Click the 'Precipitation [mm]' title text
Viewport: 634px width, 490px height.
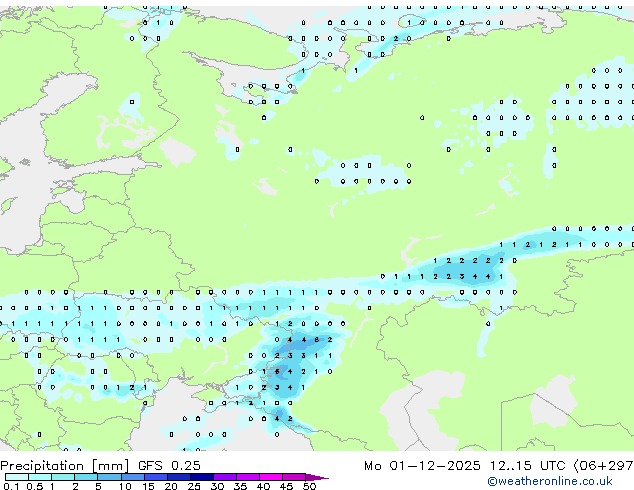[x=65, y=466]
